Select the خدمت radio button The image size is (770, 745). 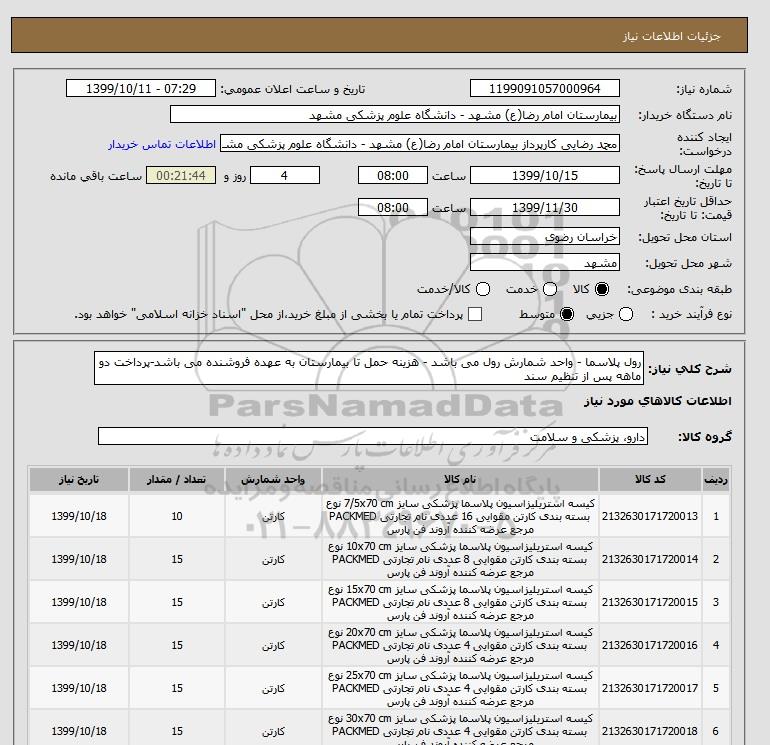coord(550,289)
